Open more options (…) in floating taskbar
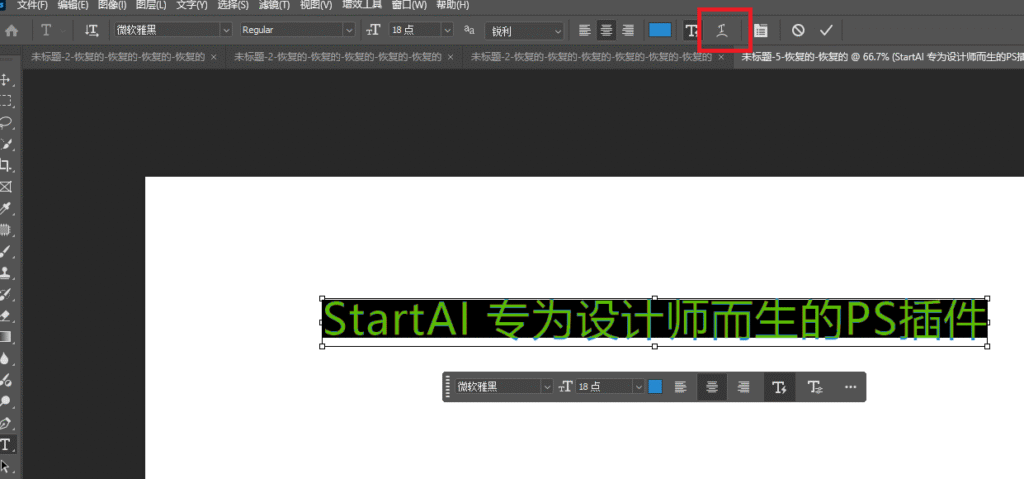This screenshot has width=1024, height=479. click(850, 387)
